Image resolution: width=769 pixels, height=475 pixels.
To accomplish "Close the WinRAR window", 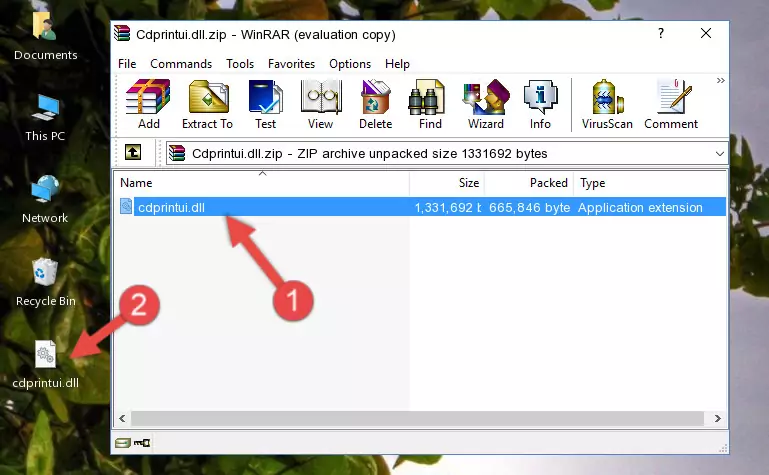I will pos(706,33).
